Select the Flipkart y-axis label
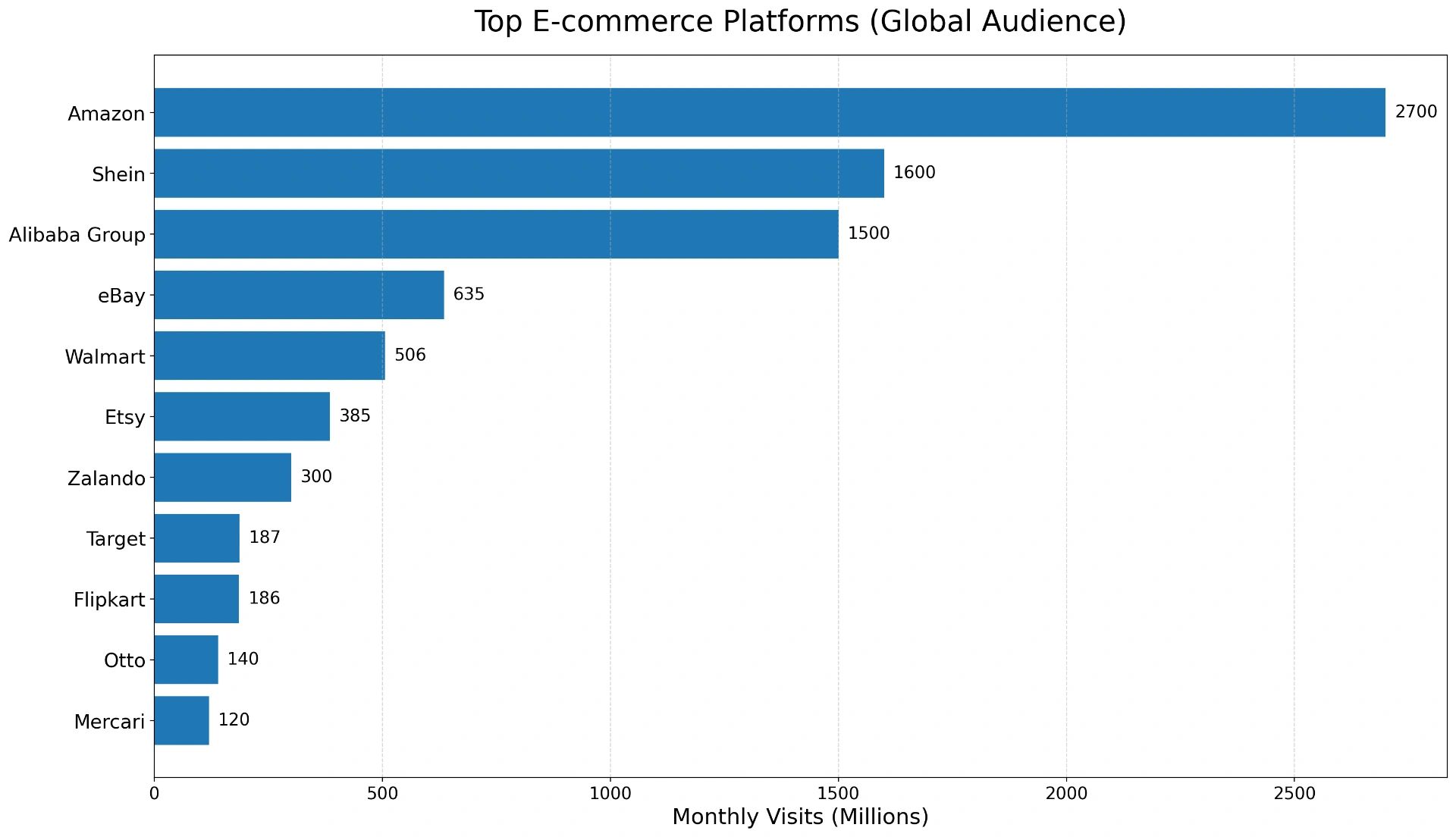The height and width of the screenshot is (837, 1456). [x=109, y=600]
